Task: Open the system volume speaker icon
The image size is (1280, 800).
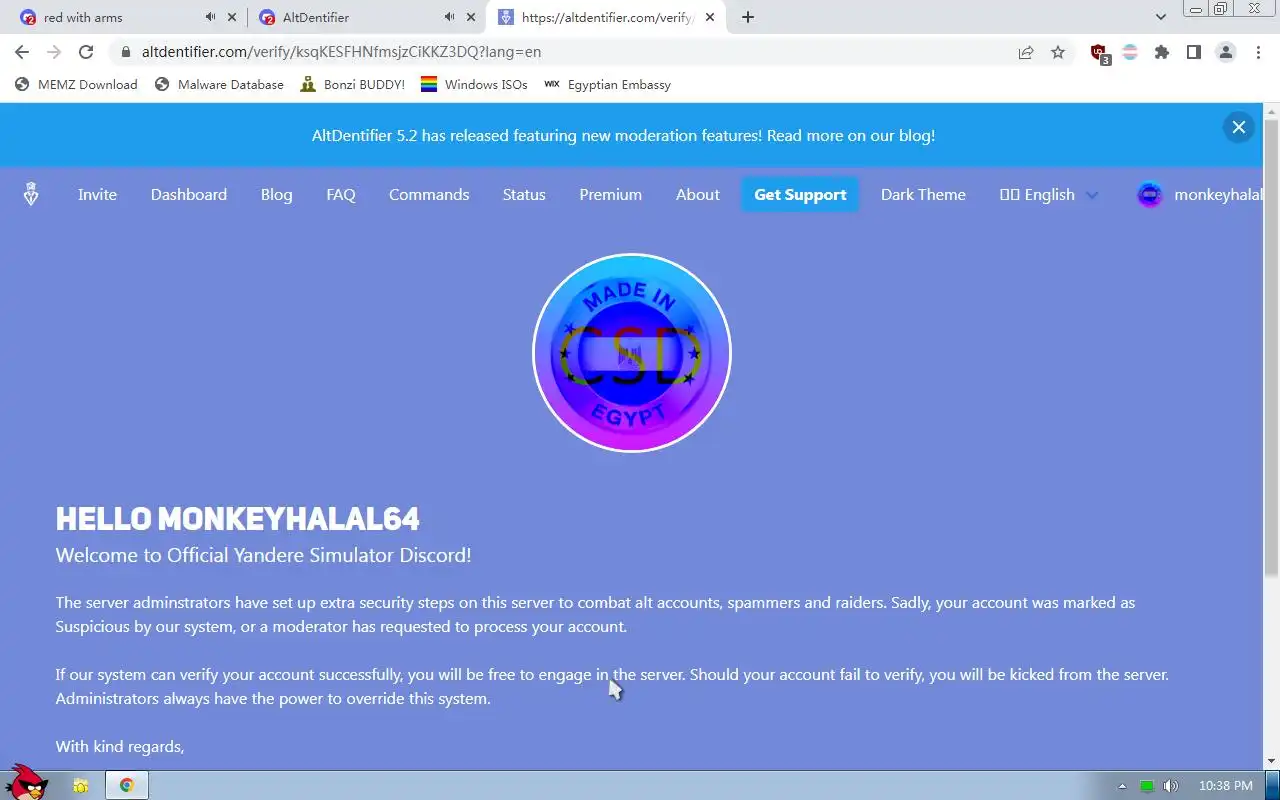Action: coord(1171,786)
